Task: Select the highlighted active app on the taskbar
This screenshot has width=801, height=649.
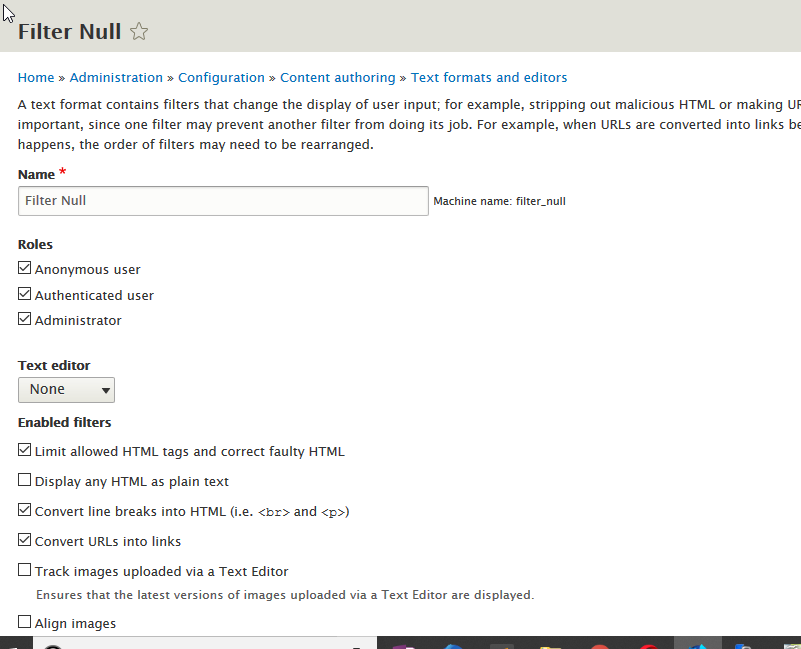Action: tap(700, 643)
